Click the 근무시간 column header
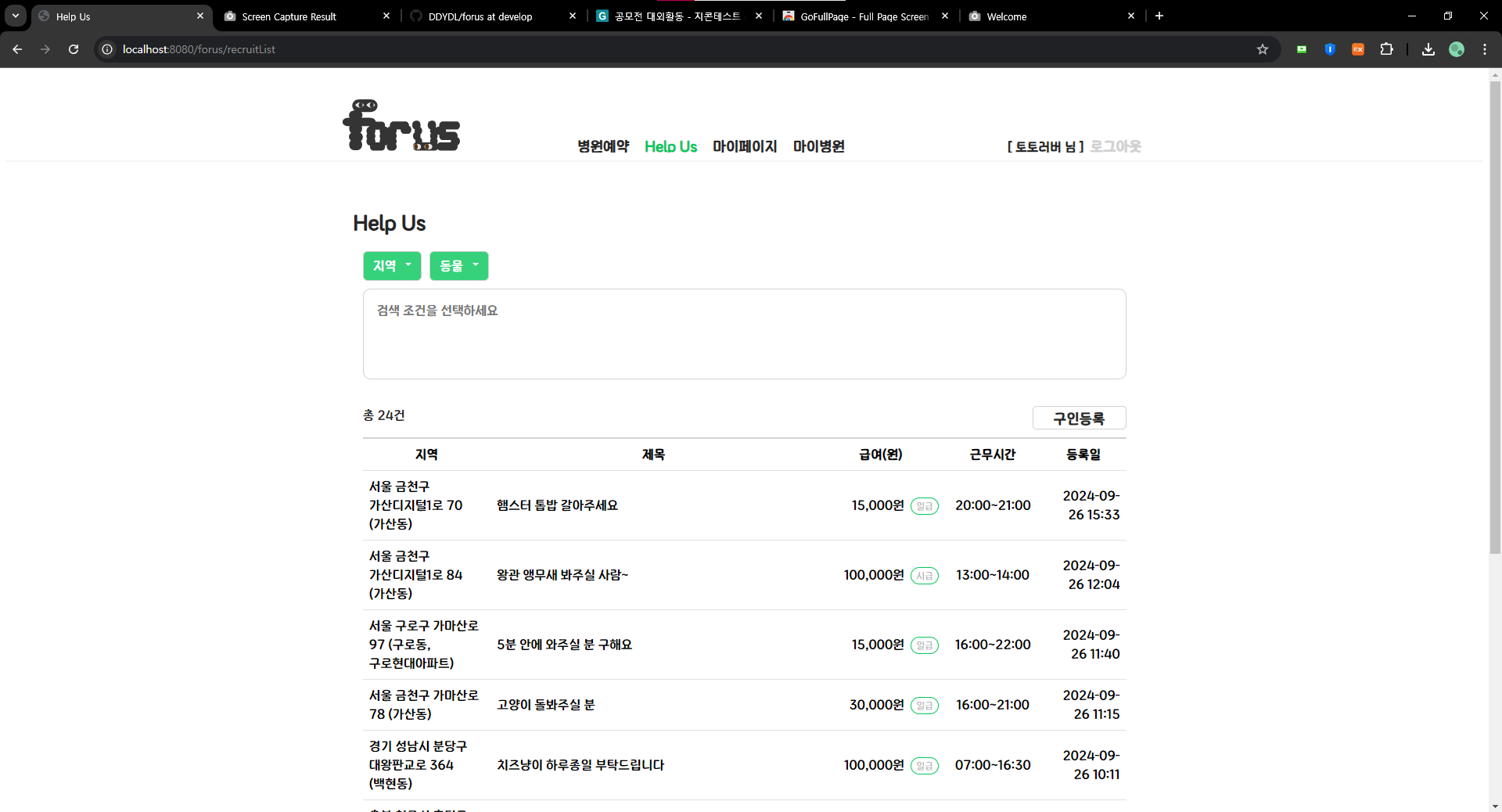Screen dimensions: 1502x812 (993, 455)
